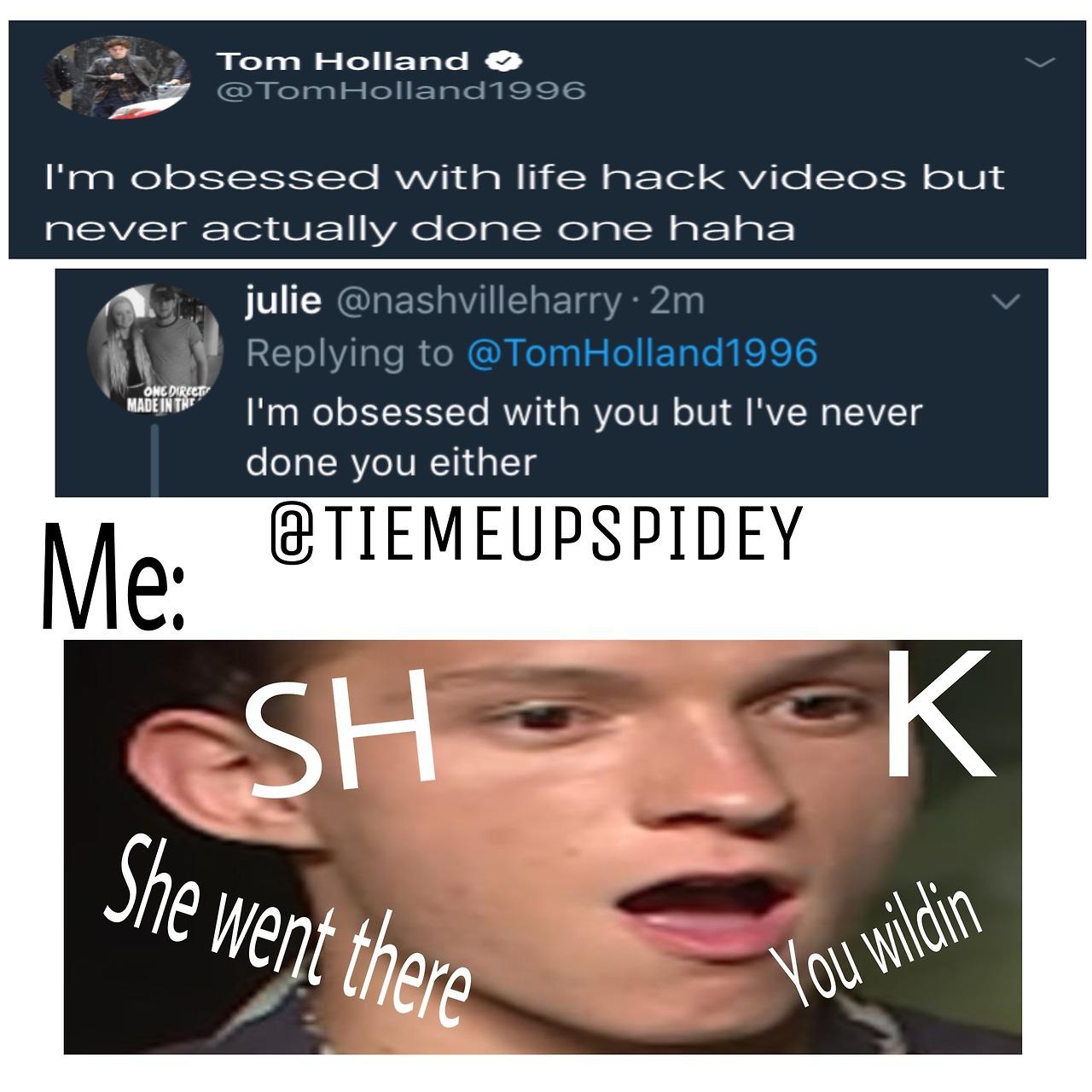Select julie's reply text about being obsessed

[584, 438]
